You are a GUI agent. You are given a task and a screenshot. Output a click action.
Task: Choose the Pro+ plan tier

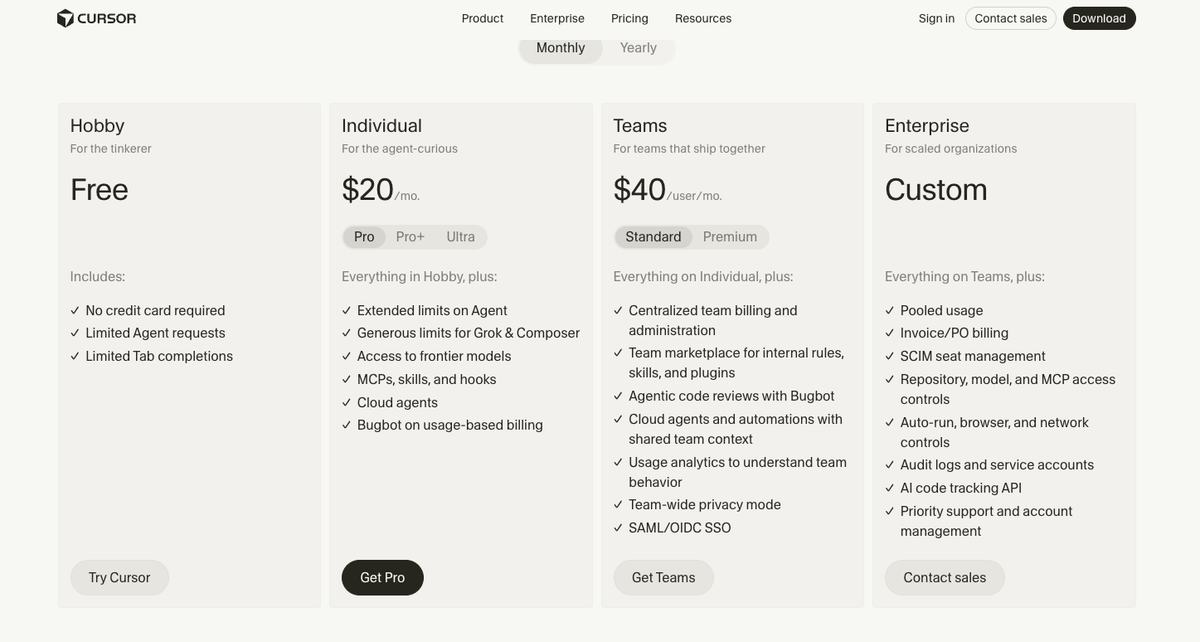pos(410,237)
